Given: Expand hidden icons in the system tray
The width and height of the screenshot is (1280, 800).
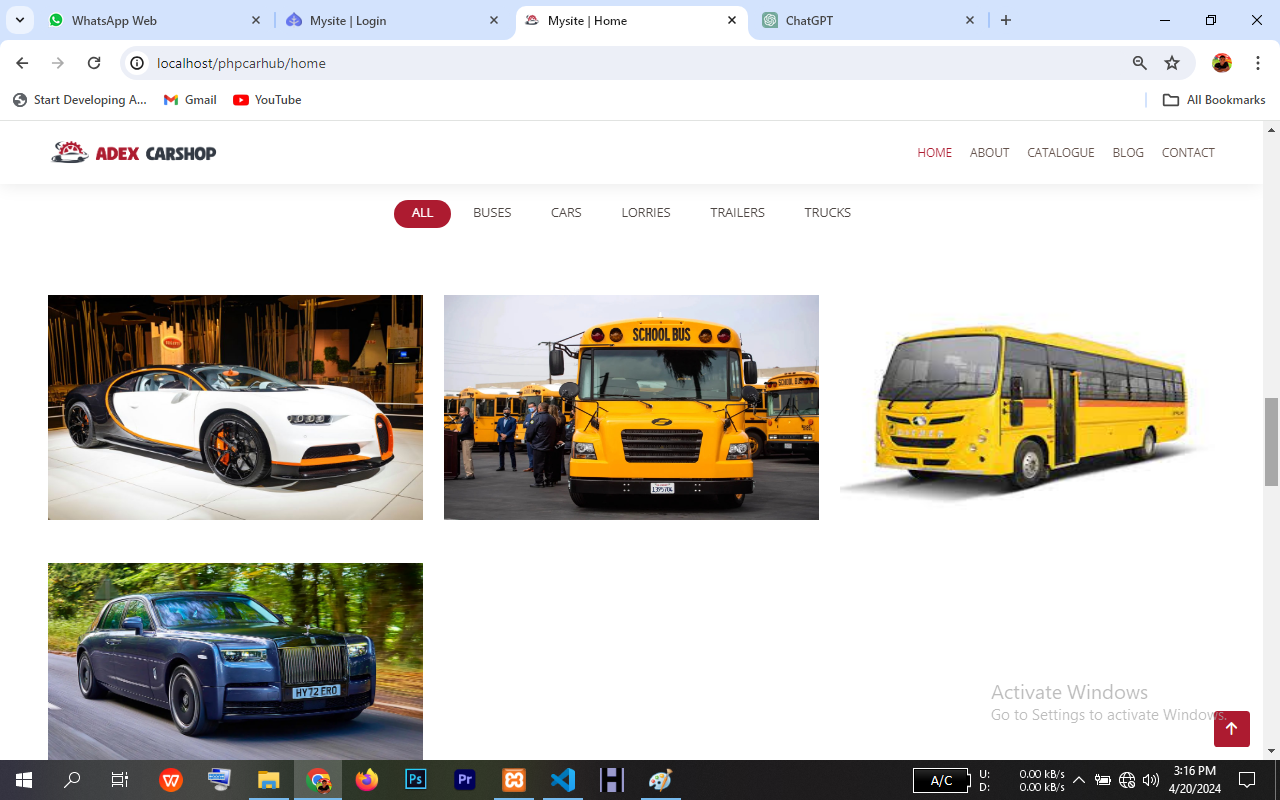Looking at the screenshot, I should click(x=1078, y=779).
